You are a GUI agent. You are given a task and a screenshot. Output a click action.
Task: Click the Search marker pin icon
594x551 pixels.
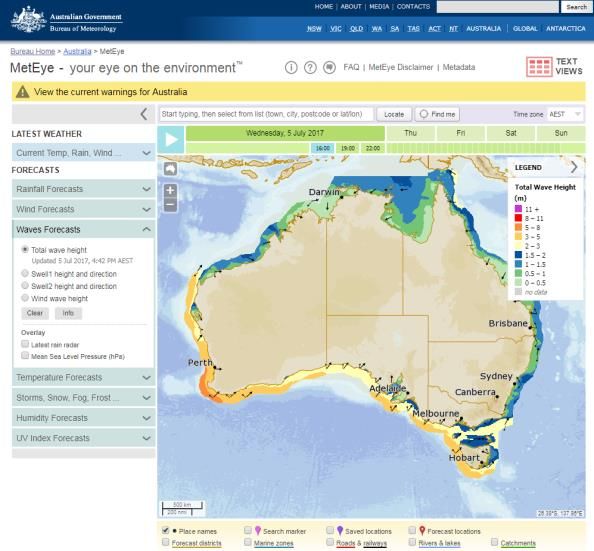258,531
